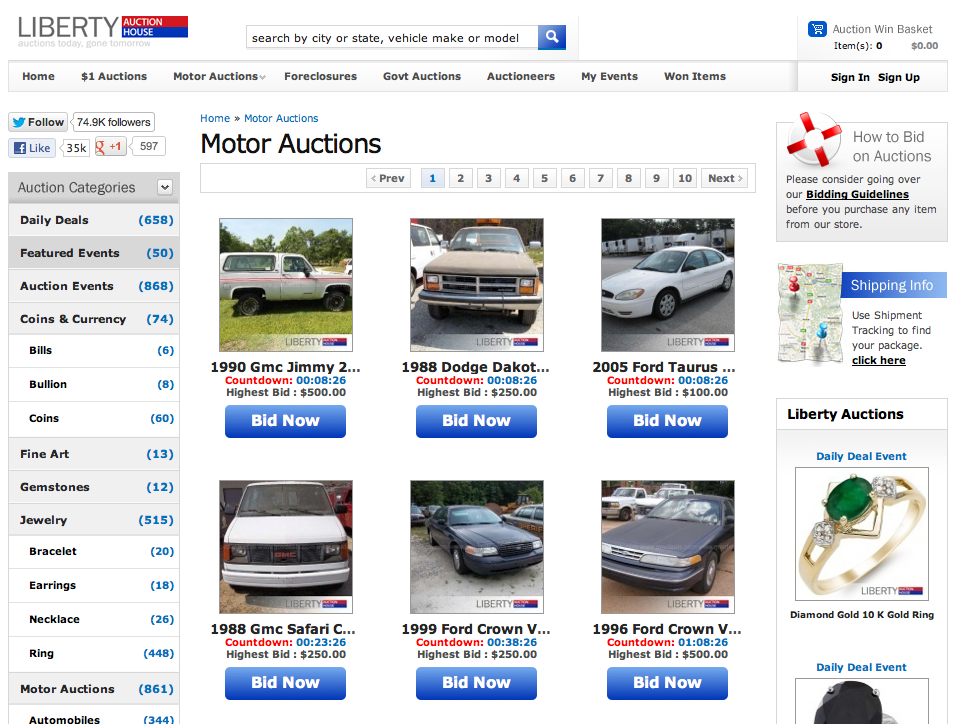Click the lifebuoy How to Bid icon
This screenshot has height=724, width=972.
[x=813, y=139]
